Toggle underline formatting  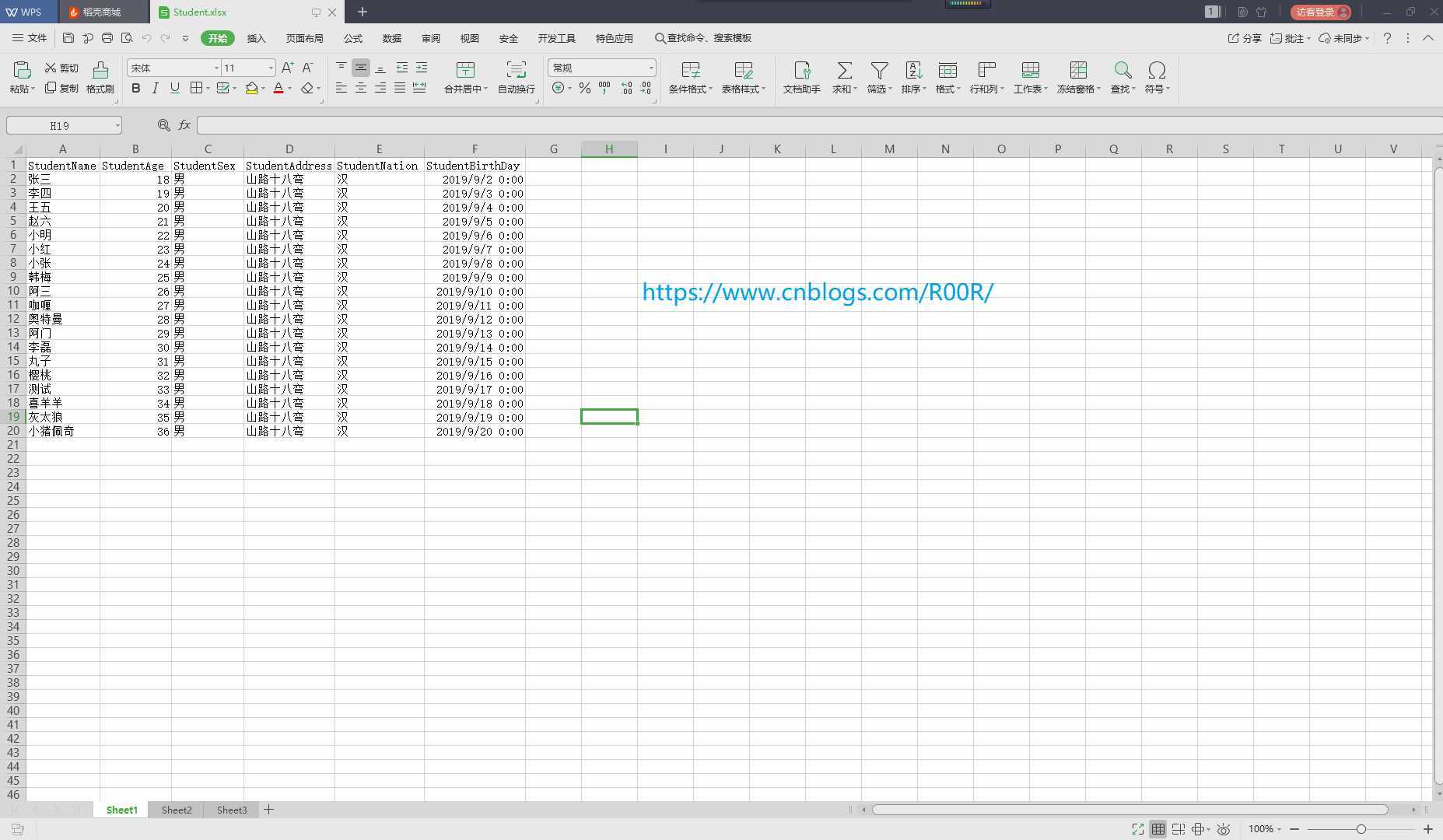pos(175,88)
